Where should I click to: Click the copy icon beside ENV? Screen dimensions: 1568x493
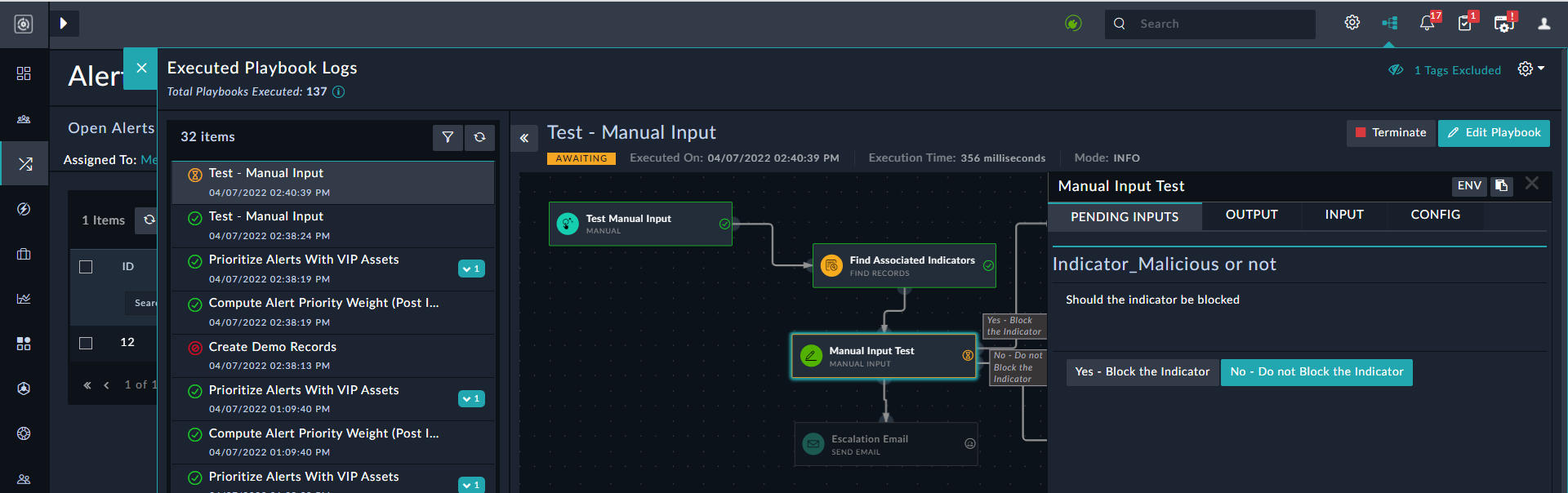pyautogui.click(x=1501, y=186)
